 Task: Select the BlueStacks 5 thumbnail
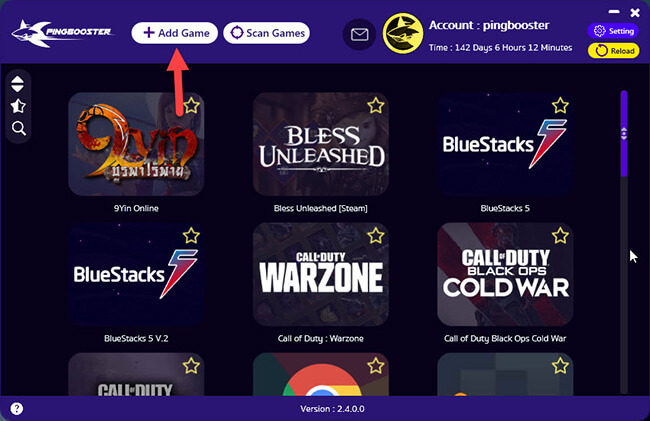[x=505, y=144]
